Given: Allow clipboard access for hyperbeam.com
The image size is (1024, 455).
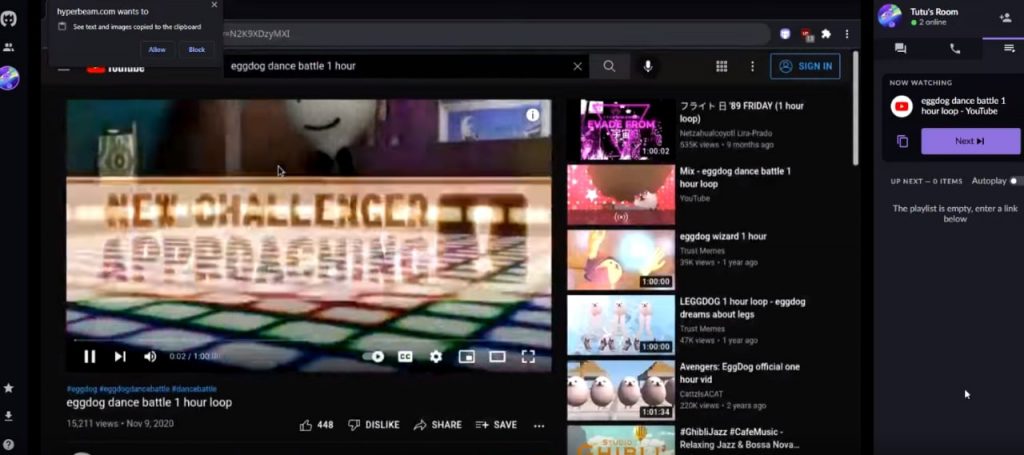Looking at the screenshot, I should (157, 50).
